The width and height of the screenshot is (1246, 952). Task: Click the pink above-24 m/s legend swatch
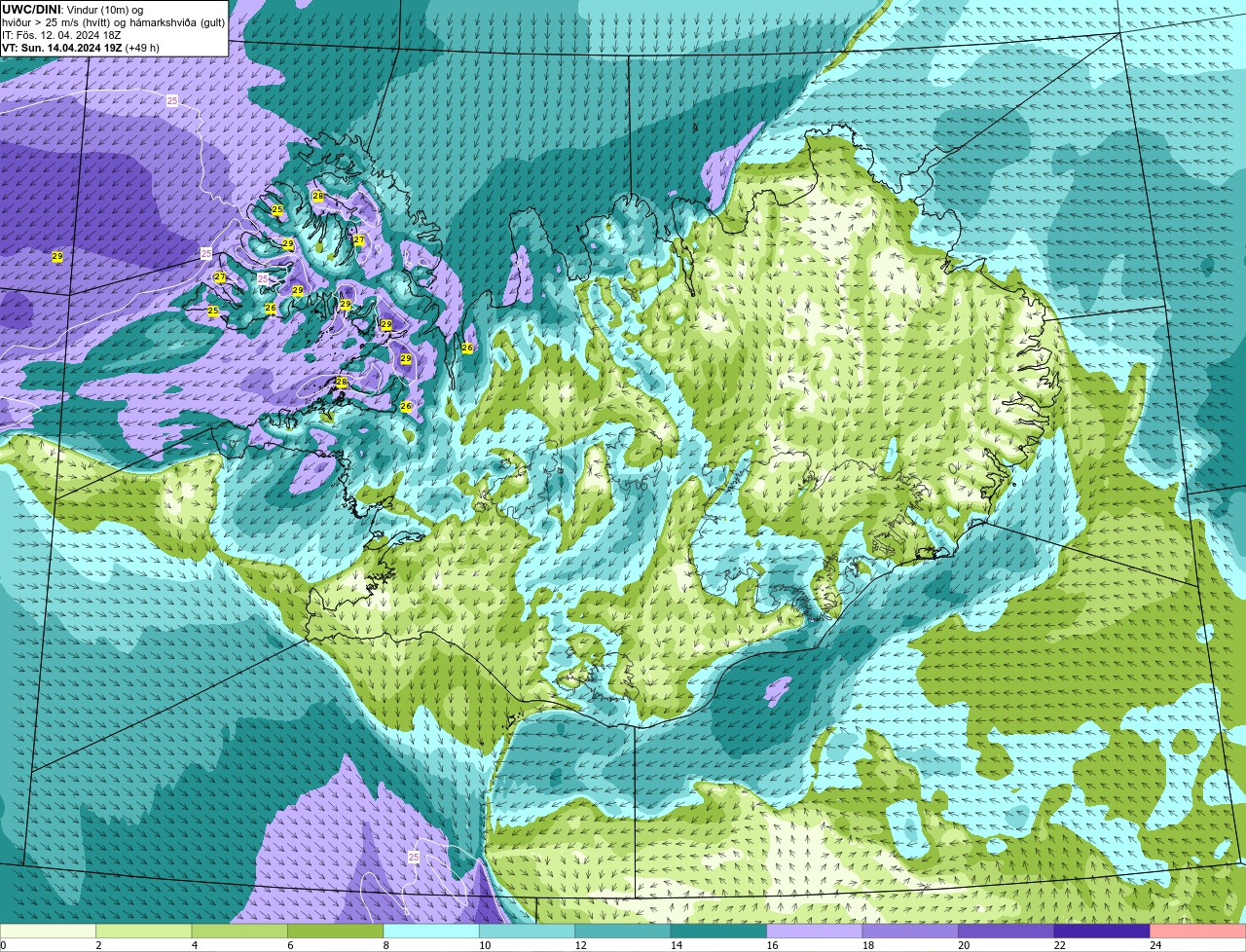tap(1198, 931)
